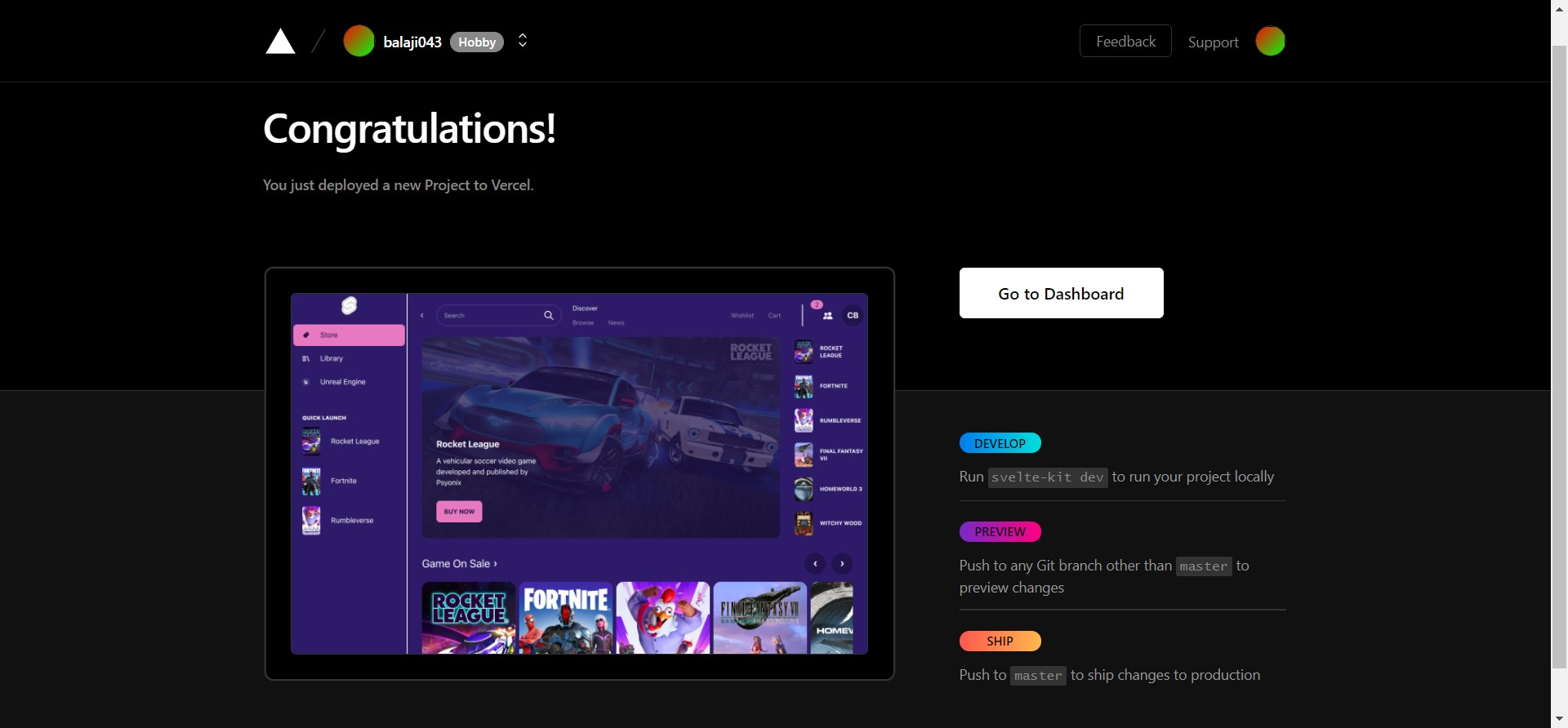Select Discover tab in preview
Screen dimensions: 1568x728
coord(585,309)
